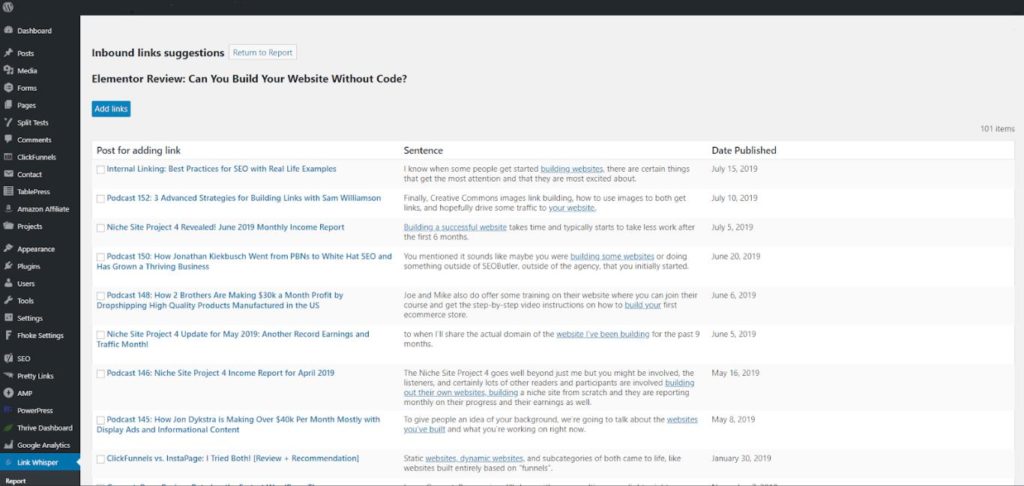This screenshot has height=486, width=1024.
Task: Open Podcast 146 Income Report post link
Action: tap(221, 373)
